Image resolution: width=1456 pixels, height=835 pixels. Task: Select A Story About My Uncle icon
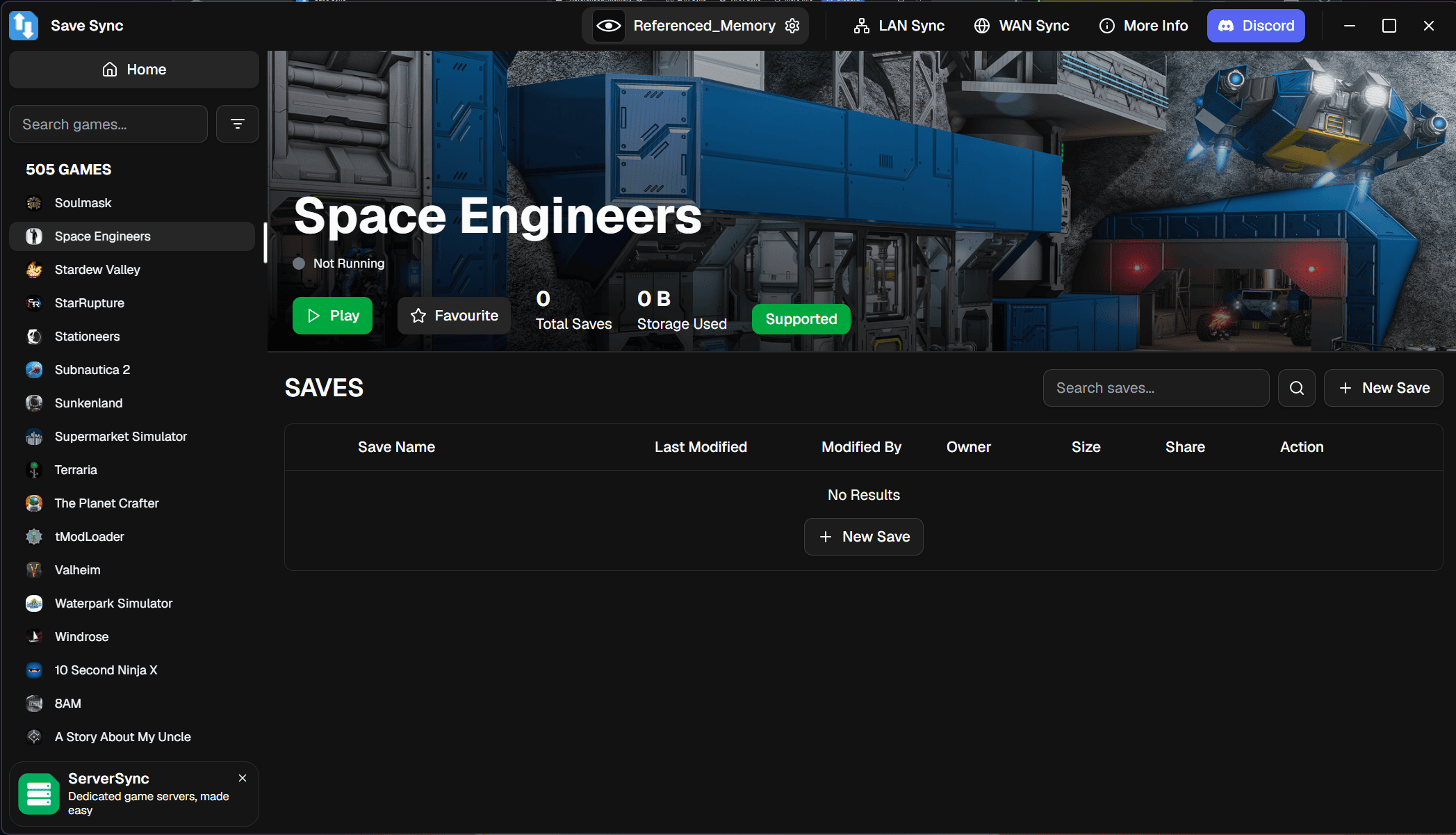pyautogui.click(x=34, y=737)
